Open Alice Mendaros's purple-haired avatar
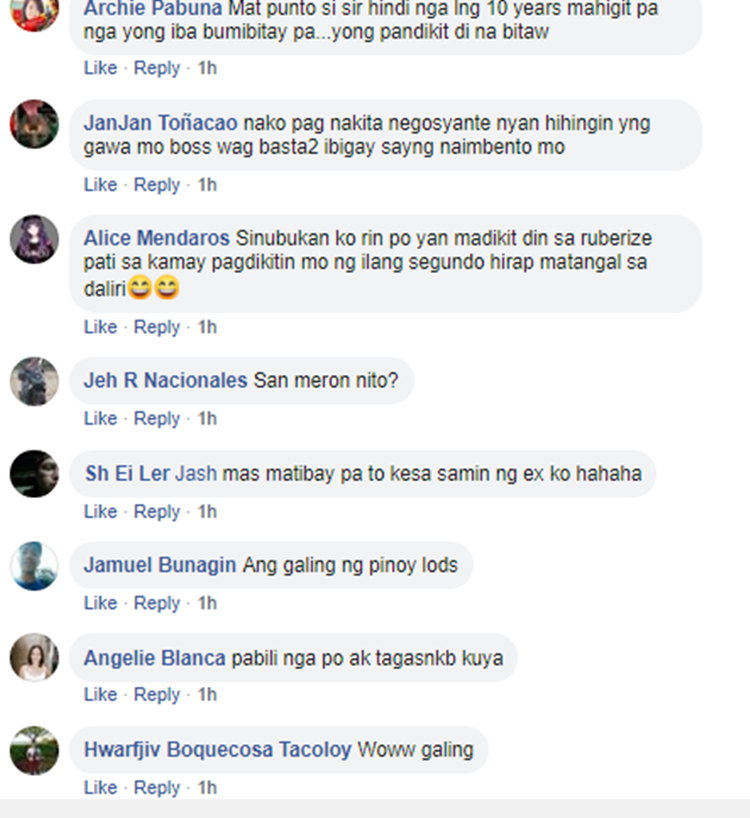This screenshot has width=750, height=818. [34, 239]
